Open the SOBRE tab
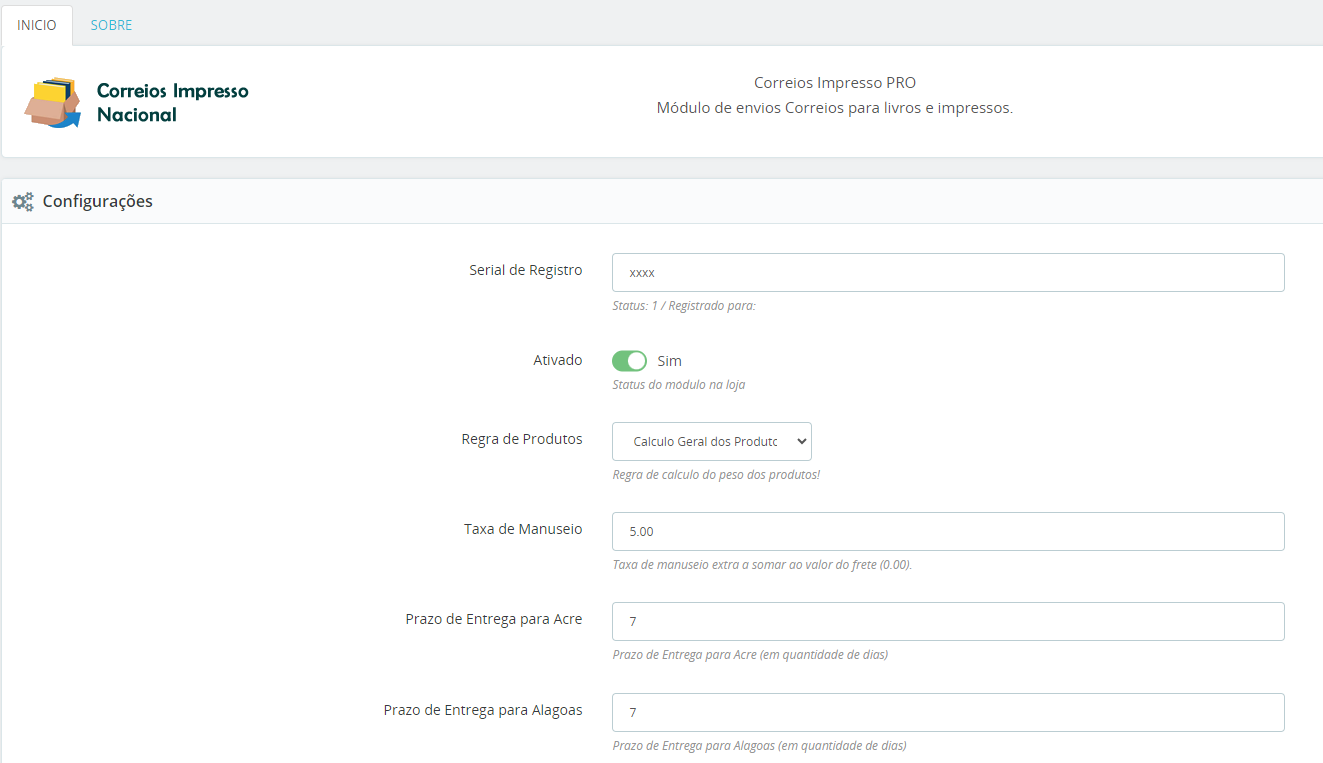This screenshot has width=1323, height=763. (x=111, y=25)
